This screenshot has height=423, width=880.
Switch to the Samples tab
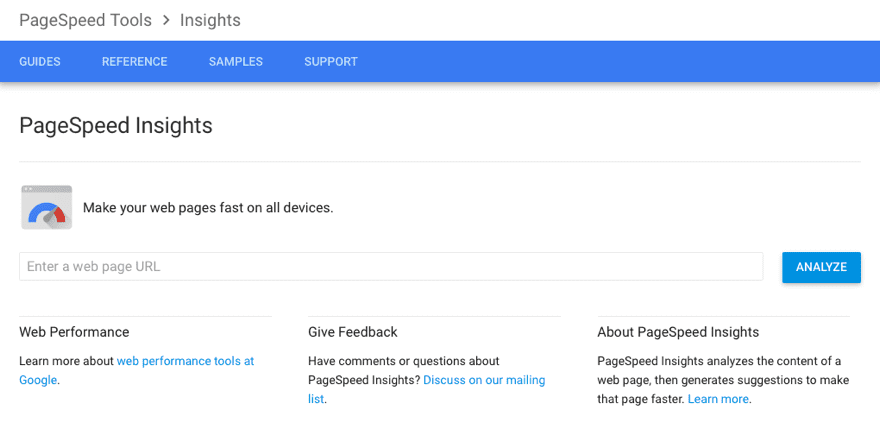236,62
